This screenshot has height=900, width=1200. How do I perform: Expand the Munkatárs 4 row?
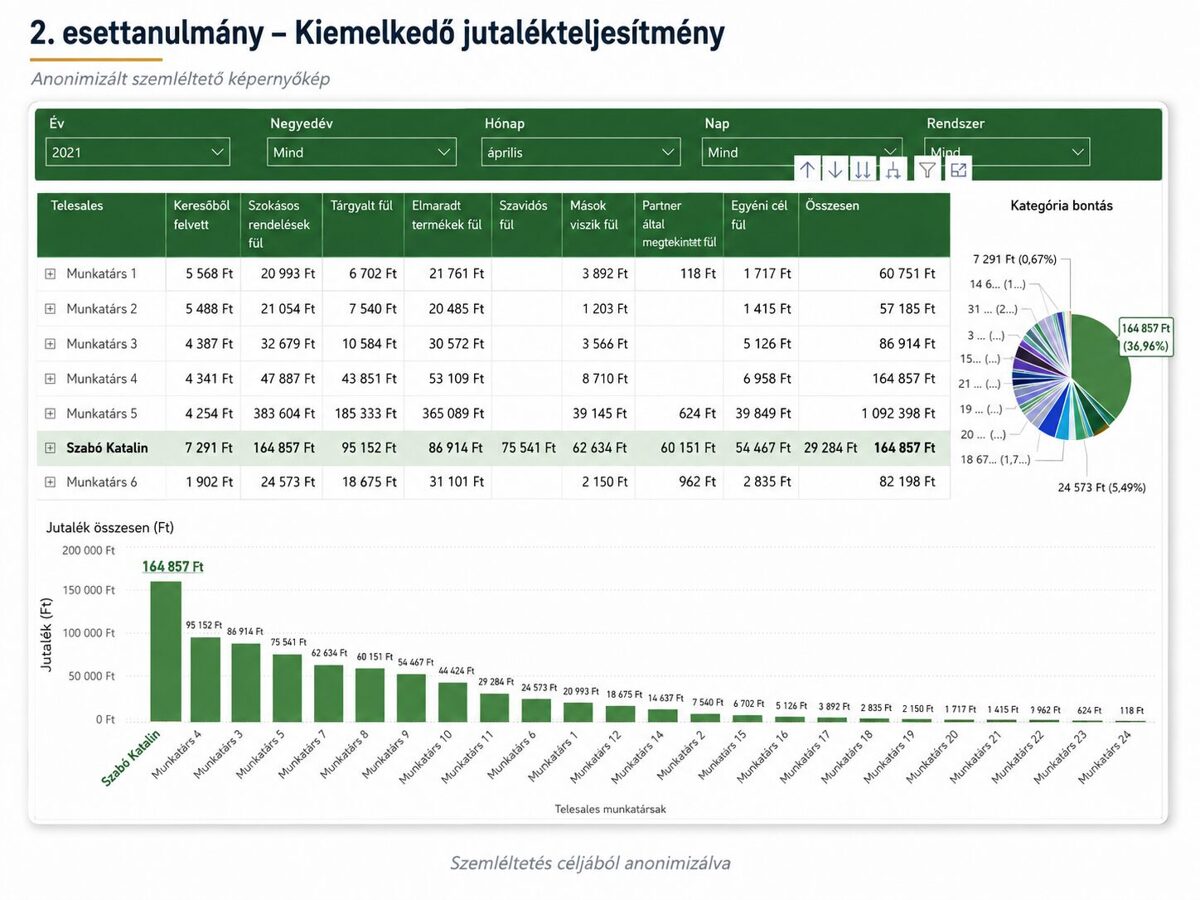50,379
